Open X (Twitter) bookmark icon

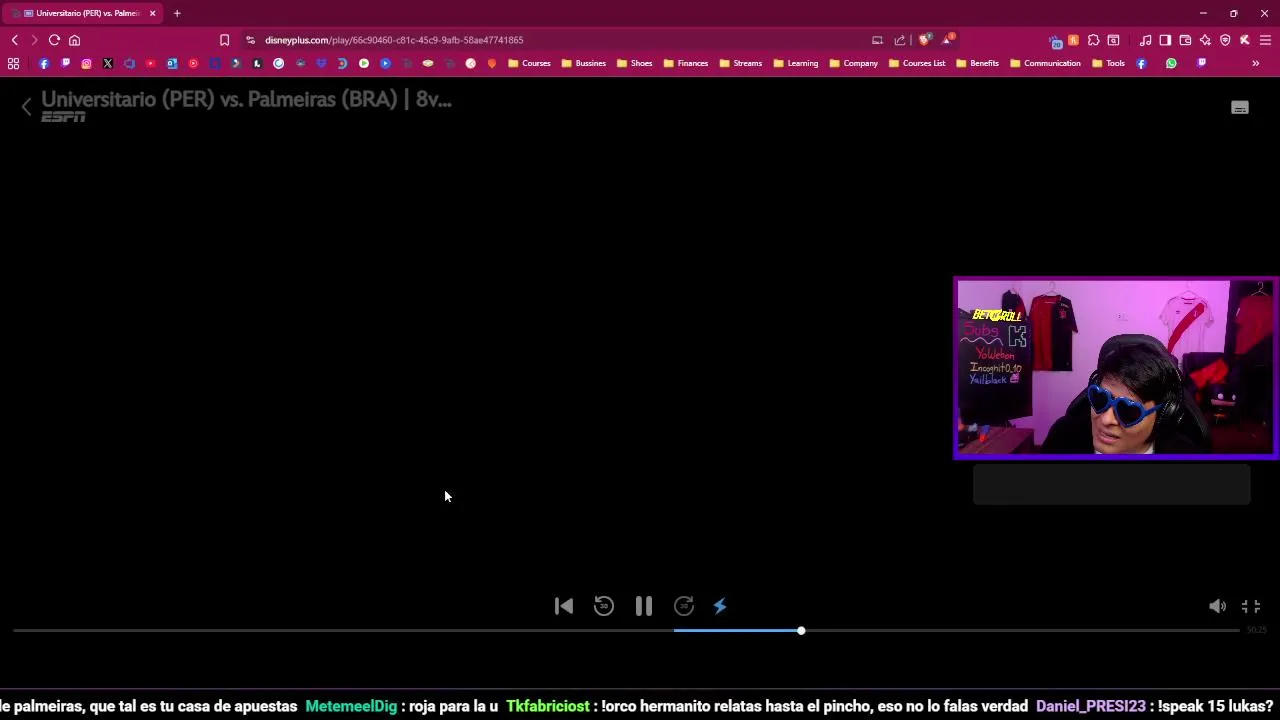108,63
